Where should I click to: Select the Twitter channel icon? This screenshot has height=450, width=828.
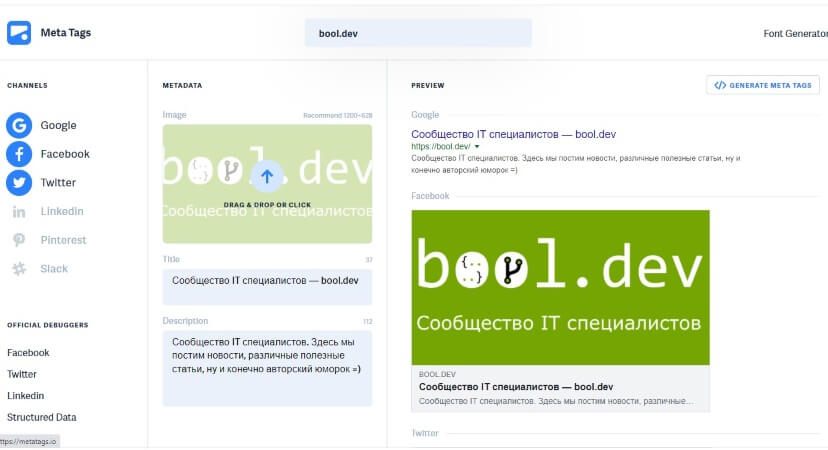(19, 183)
